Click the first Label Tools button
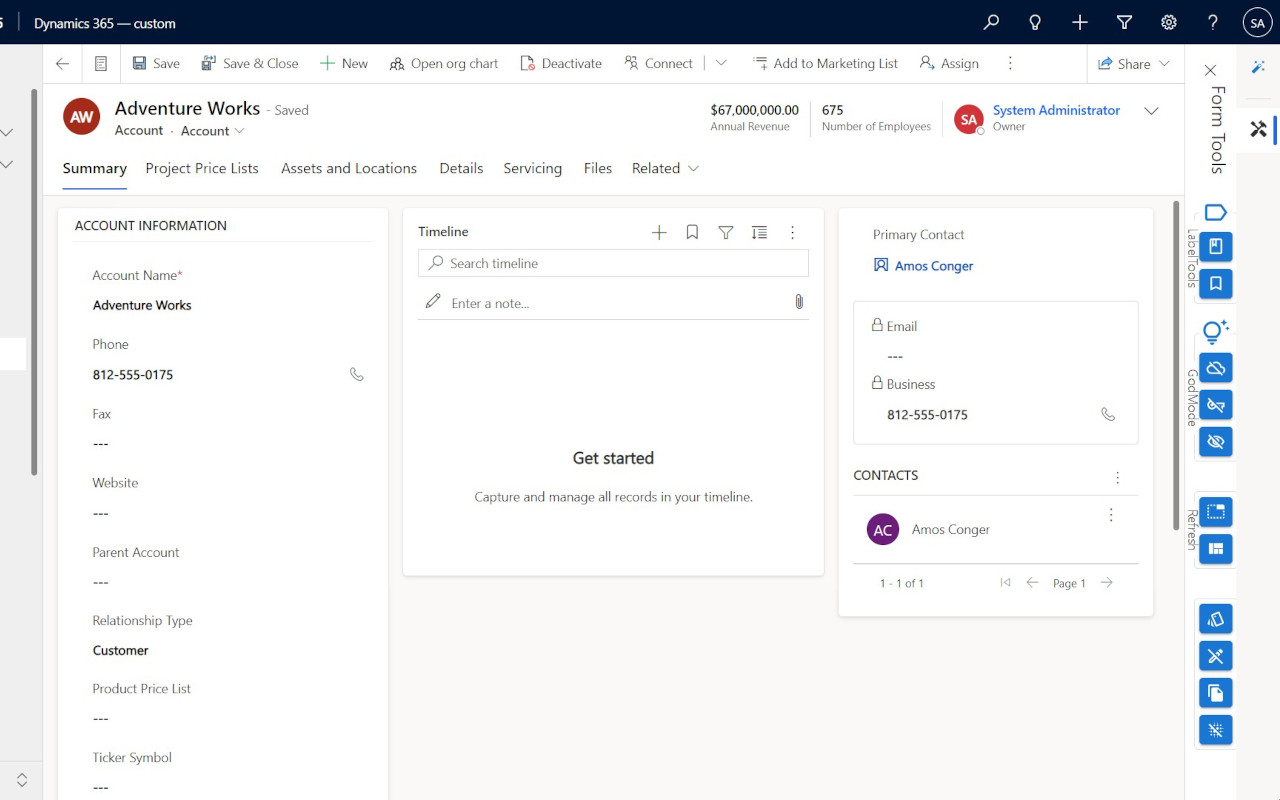This screenshot has height=800, width=1280. point(1216,246)
